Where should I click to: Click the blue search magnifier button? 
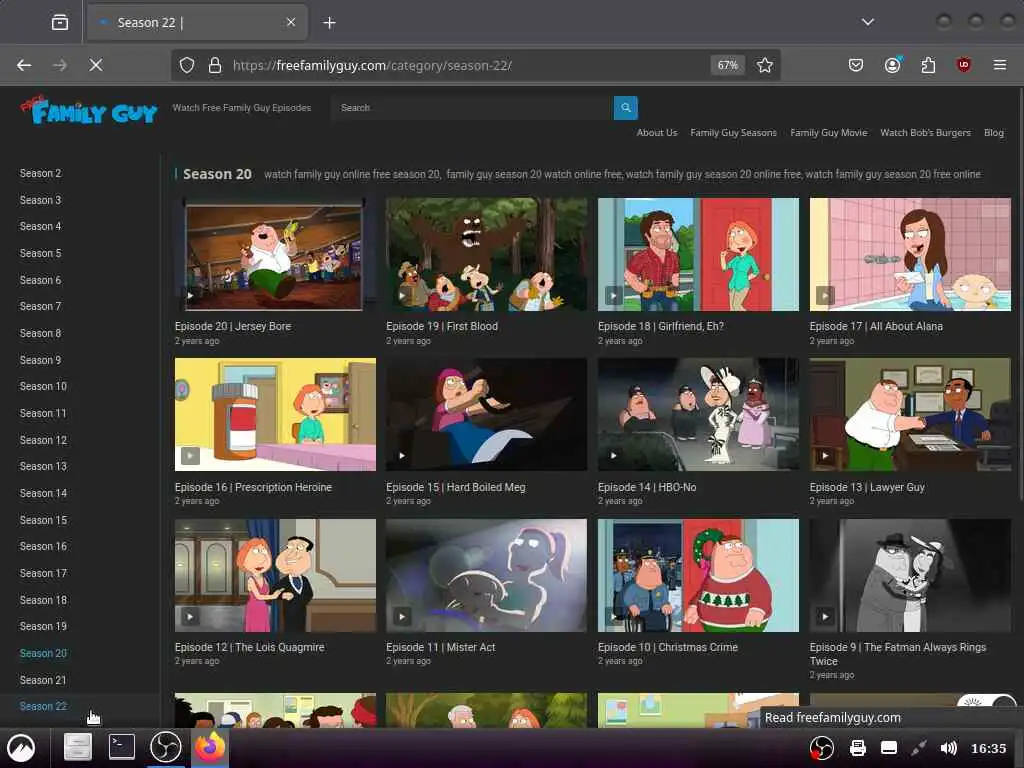626,108
